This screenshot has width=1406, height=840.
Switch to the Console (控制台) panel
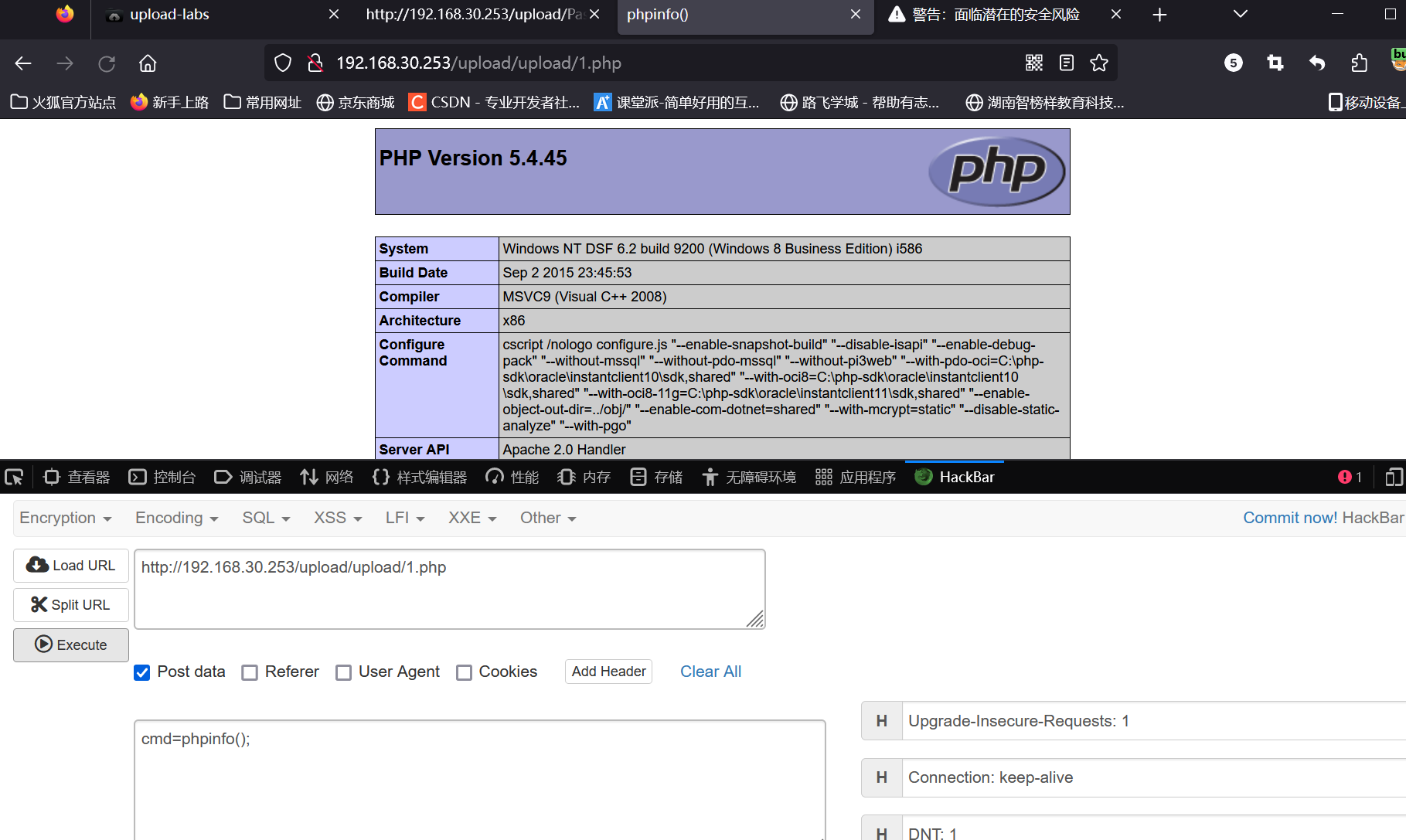tap(162, 478)
